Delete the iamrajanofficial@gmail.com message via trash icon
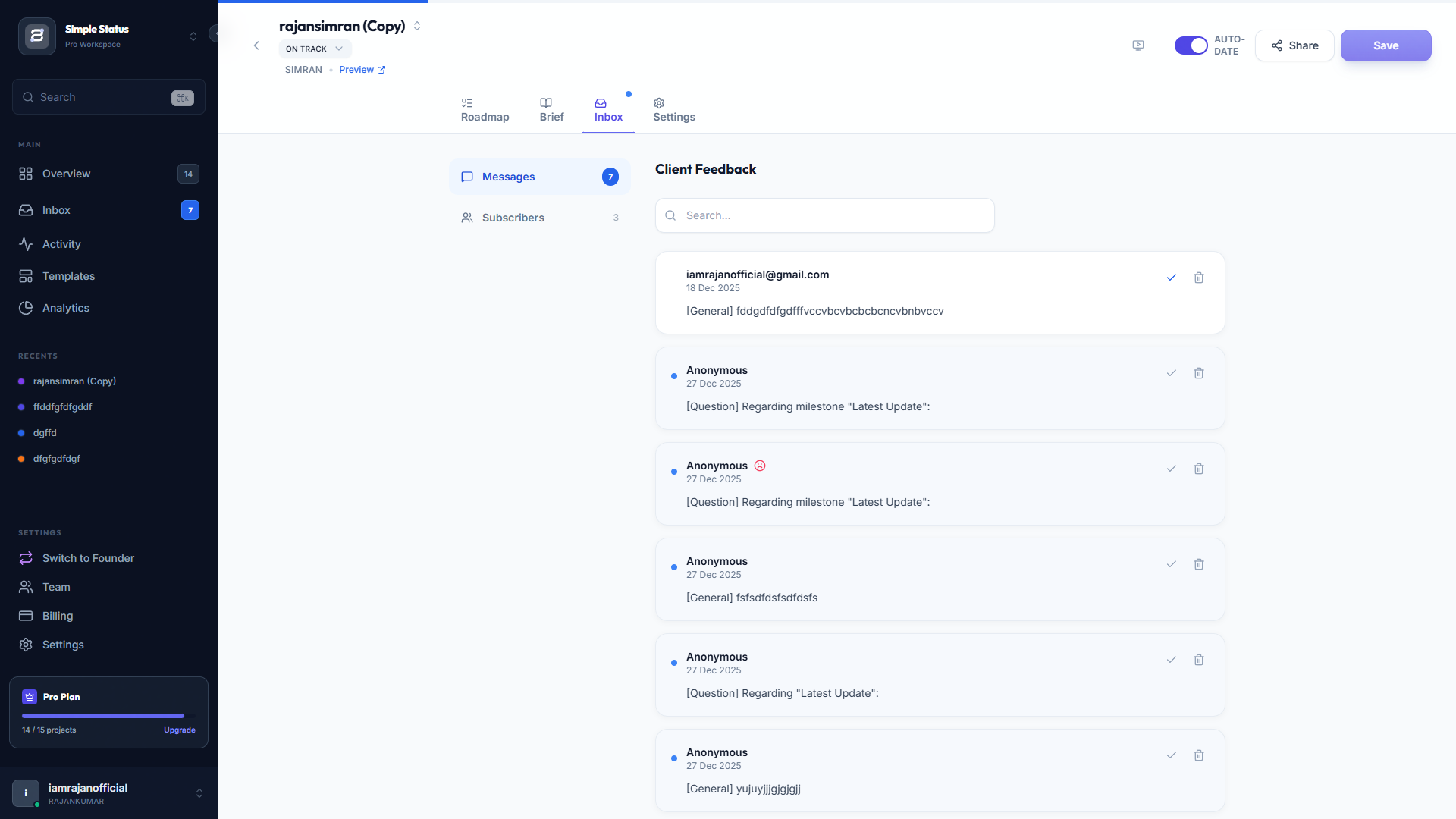The height and width of the screenshot is (819, 1456). [x=1199, y=278]
